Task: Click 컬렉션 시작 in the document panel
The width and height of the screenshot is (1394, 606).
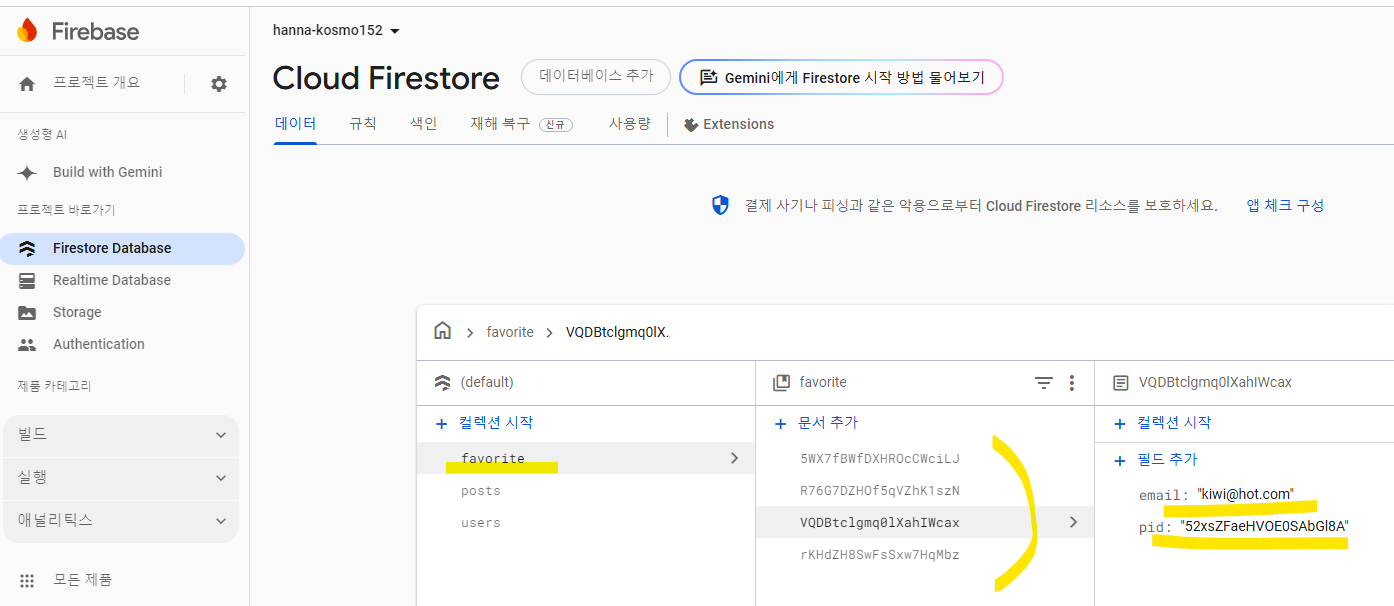Action: point(1174,423)
